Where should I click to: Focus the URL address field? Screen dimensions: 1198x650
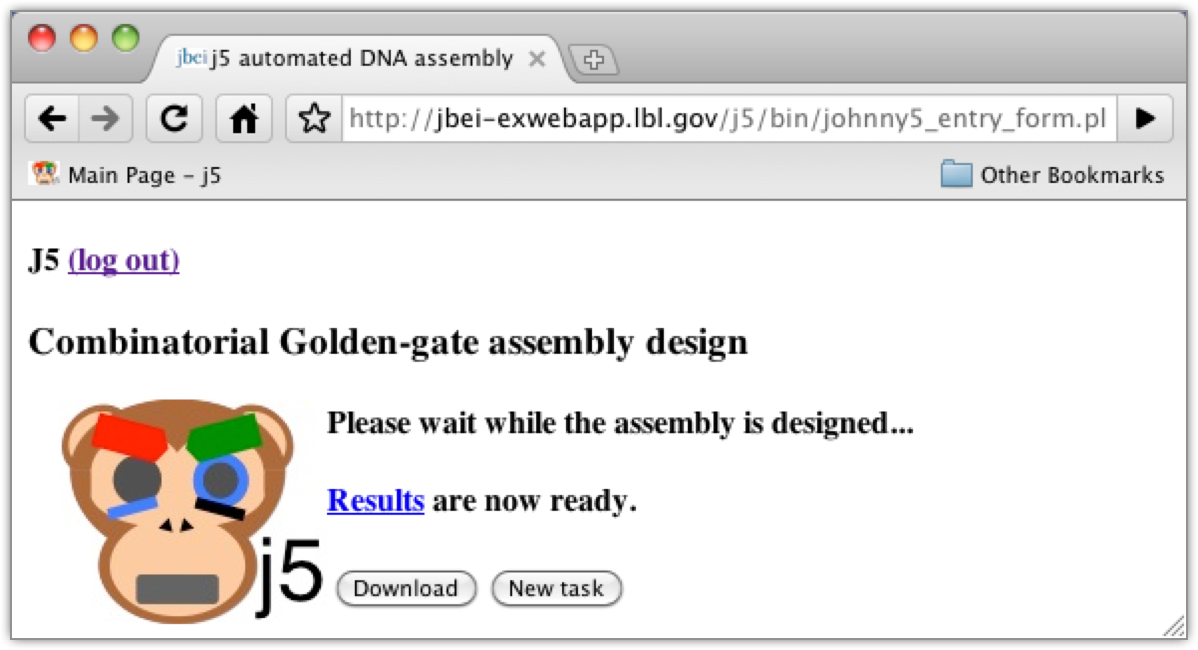click(729, 118)
